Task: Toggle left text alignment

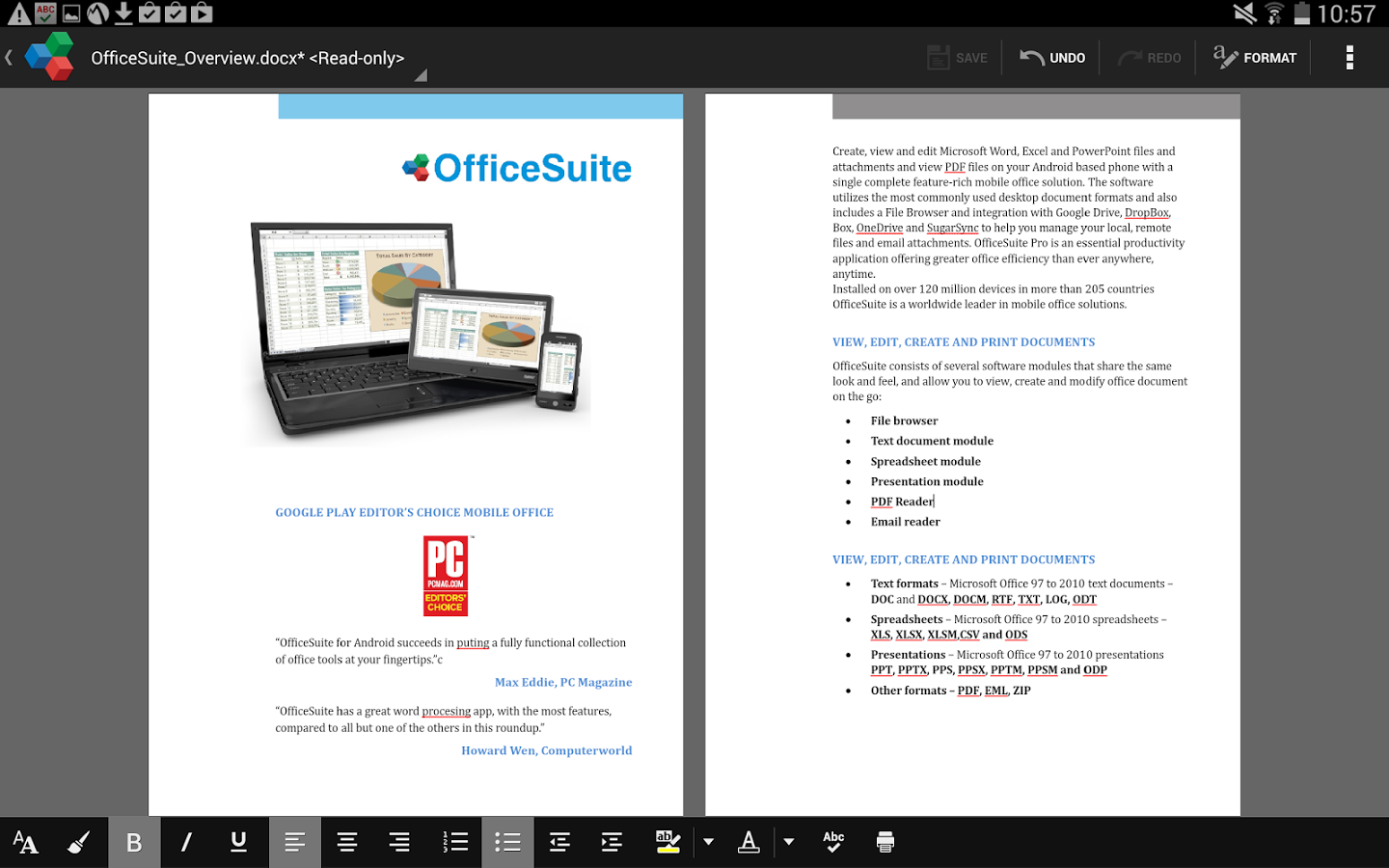Action: (x=294, y=841)
